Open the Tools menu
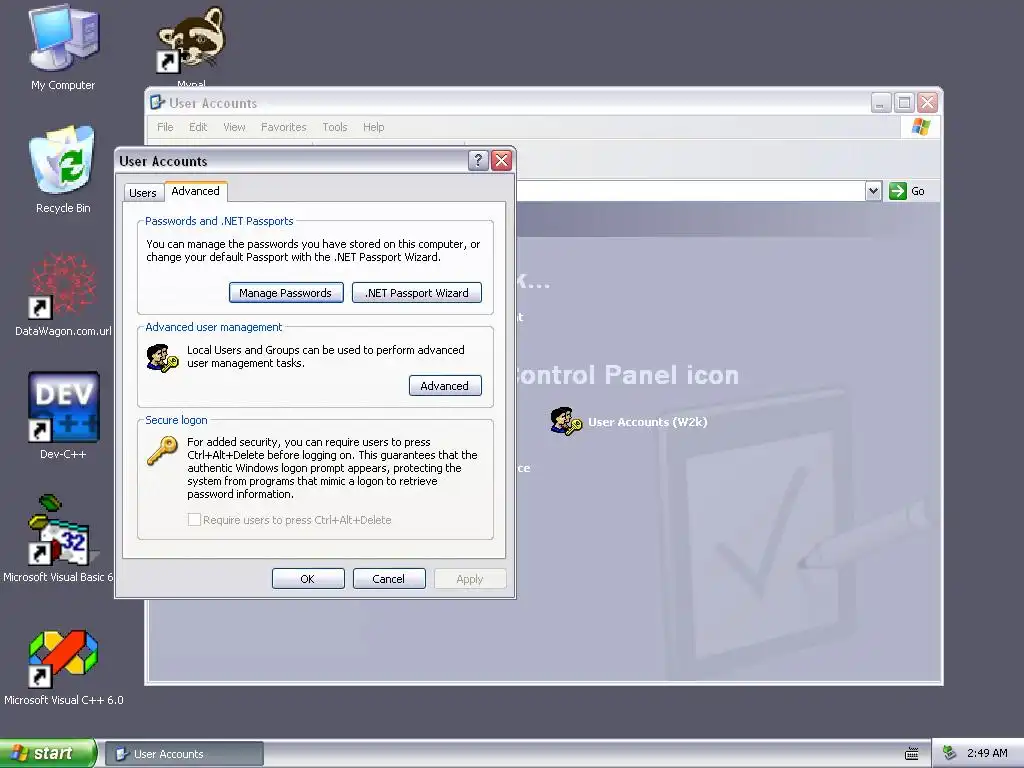 coord(334,127)
